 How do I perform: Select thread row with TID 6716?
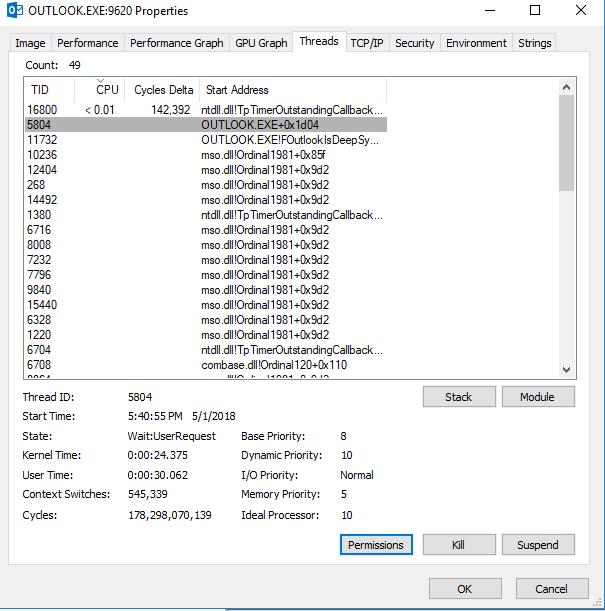(206, 230)
